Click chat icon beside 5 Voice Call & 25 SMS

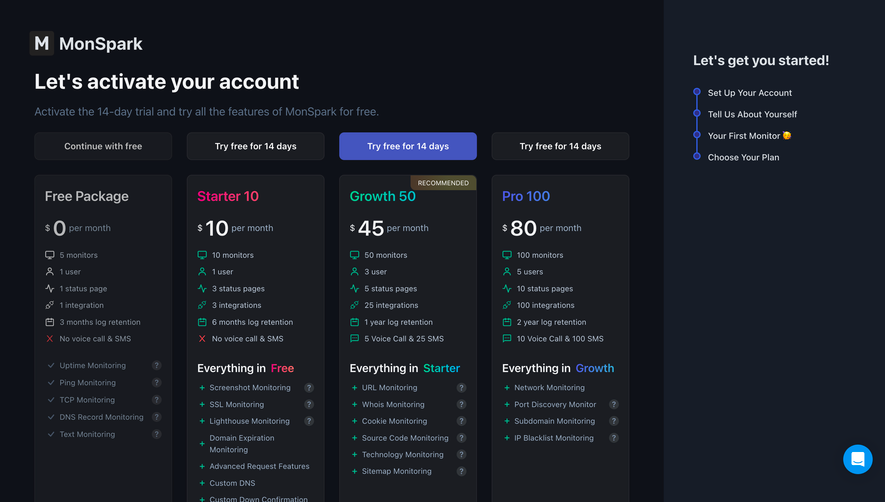tap(354, 338)
